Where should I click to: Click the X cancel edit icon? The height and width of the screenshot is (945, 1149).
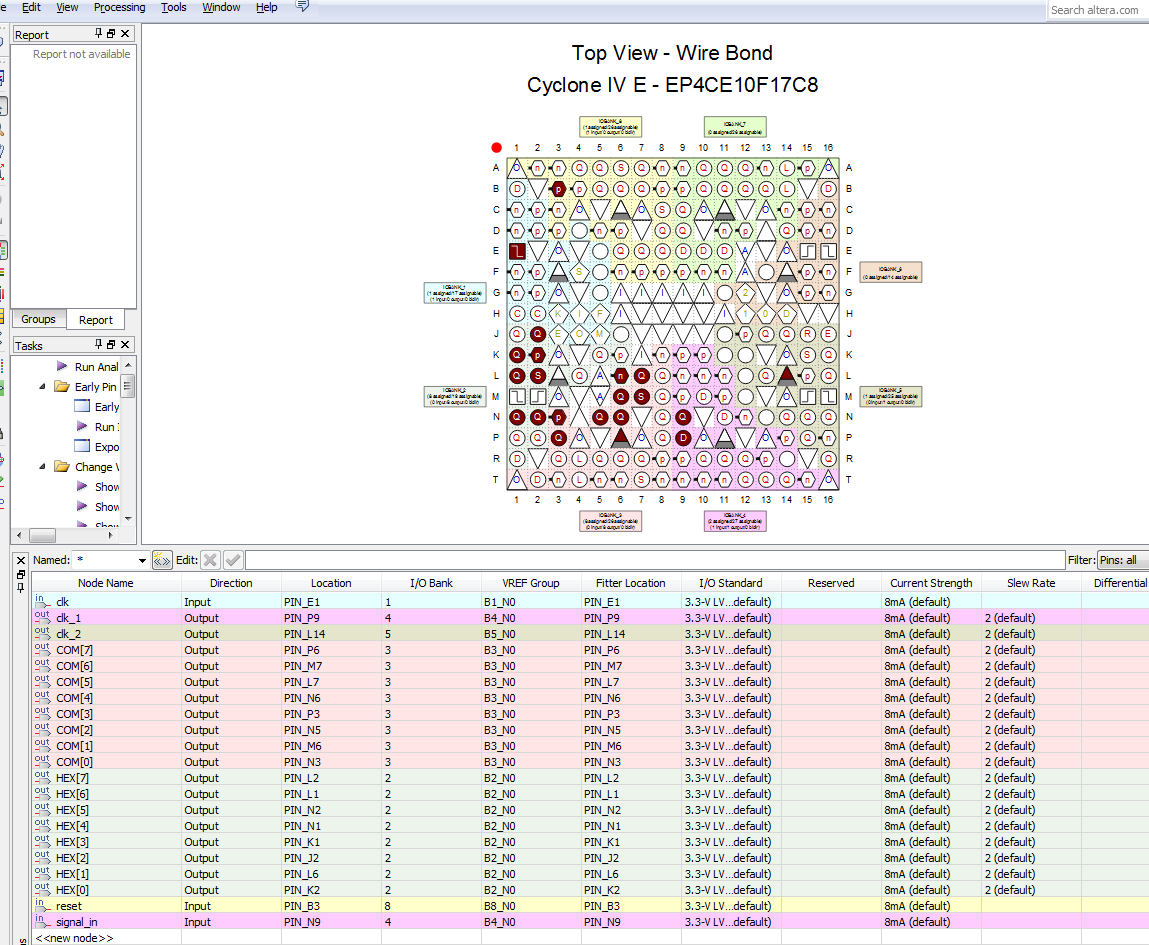click(210, 560)
